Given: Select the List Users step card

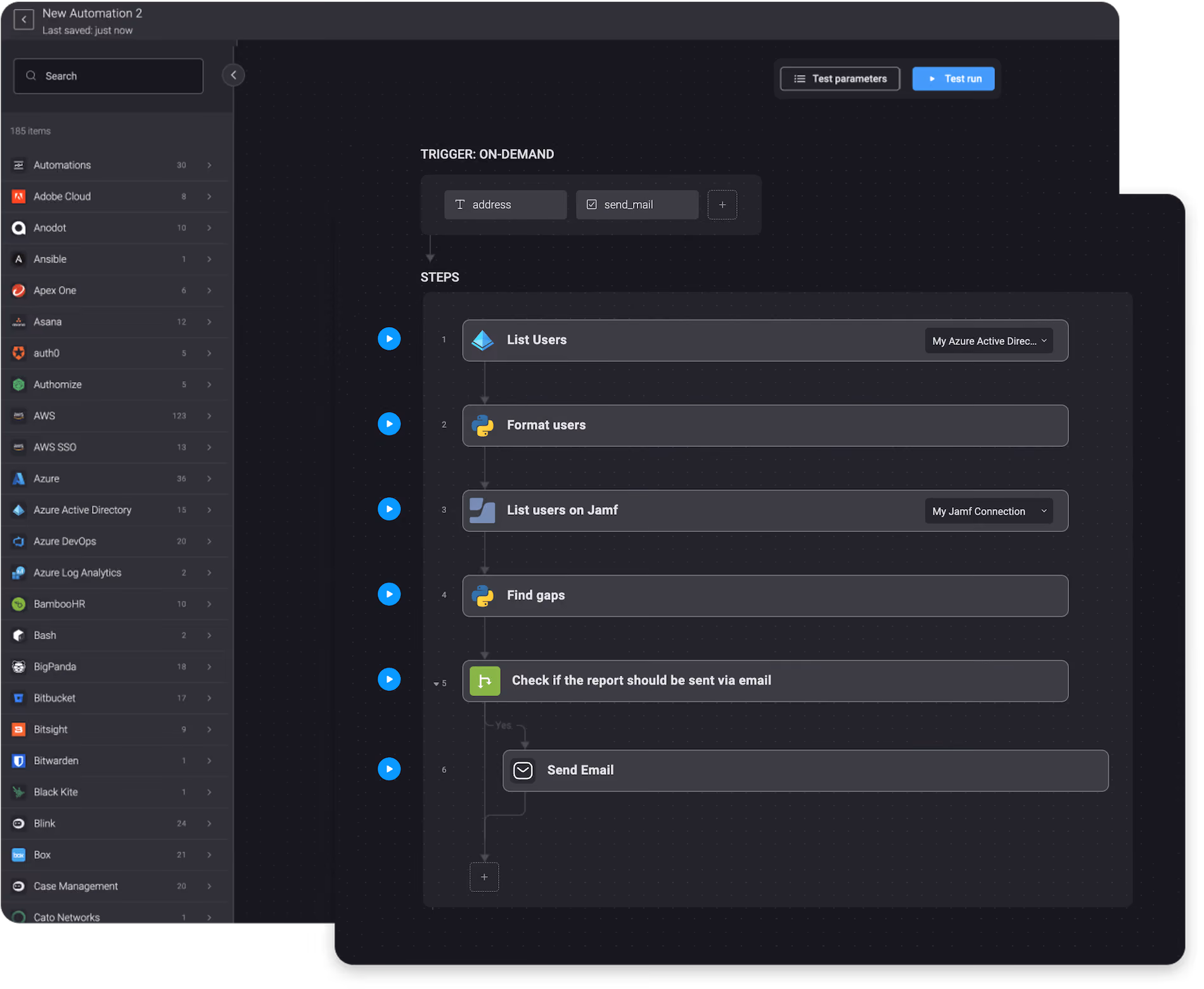Looking at the screenshot, I should point(765,340).
